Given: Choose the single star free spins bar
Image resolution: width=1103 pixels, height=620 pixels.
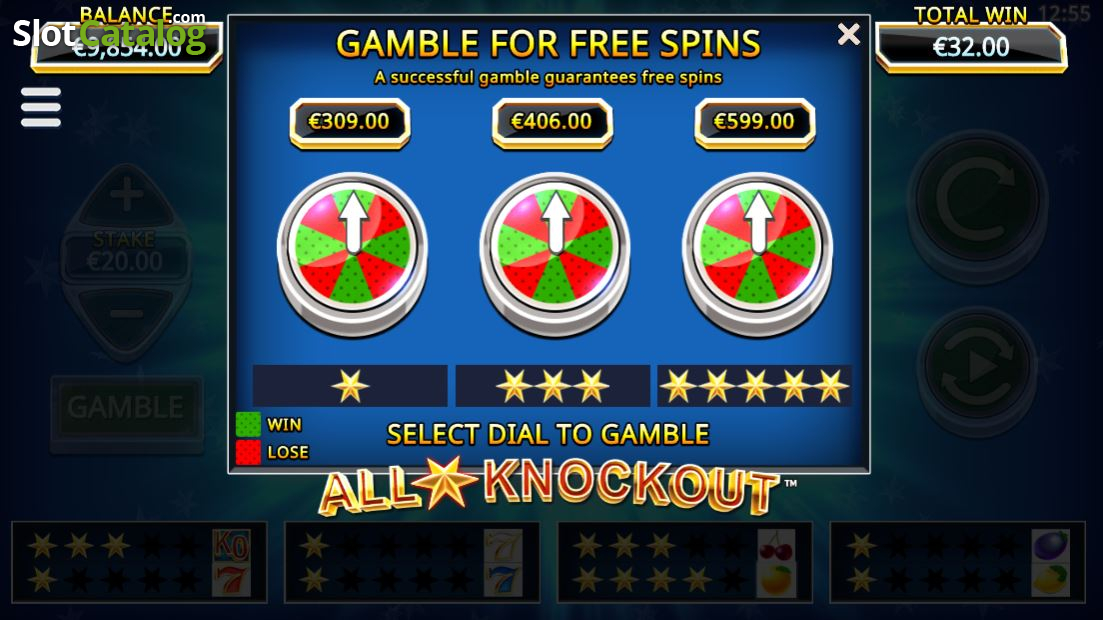Looking at the screenshot, I should pos(350,386).
